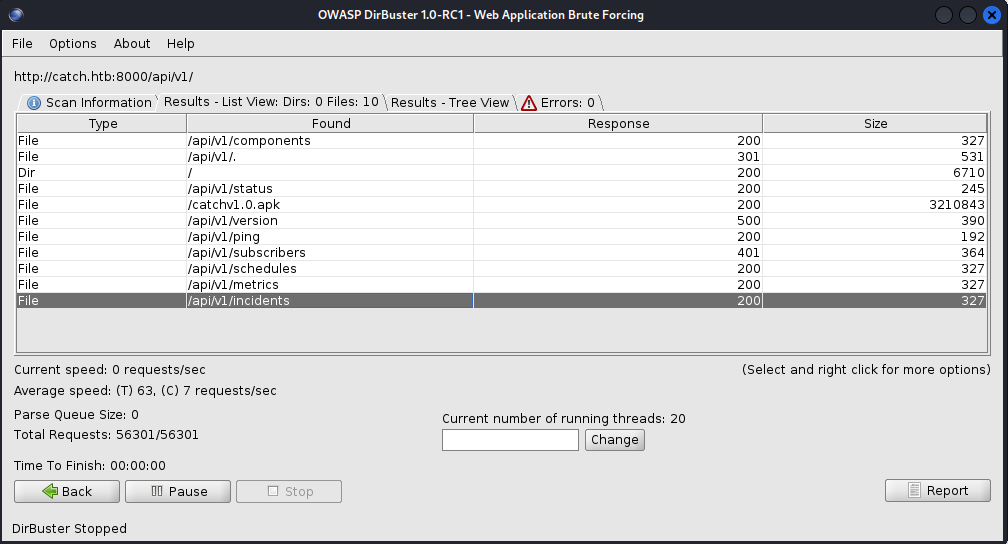Click the DirBuster app icon in title bar

[16, 14]
